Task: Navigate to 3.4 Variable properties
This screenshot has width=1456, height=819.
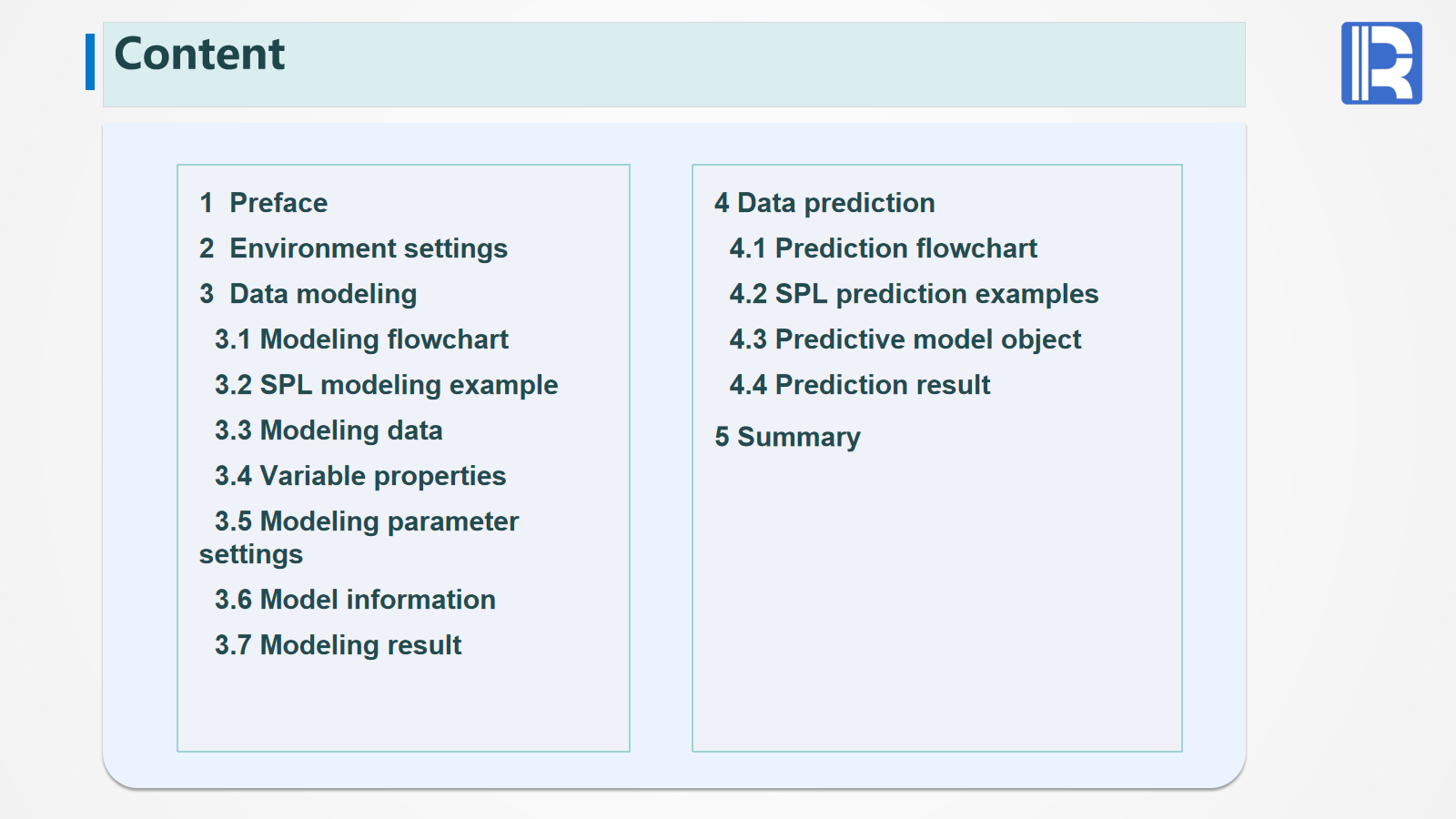Action: click(x=360, y=476)
